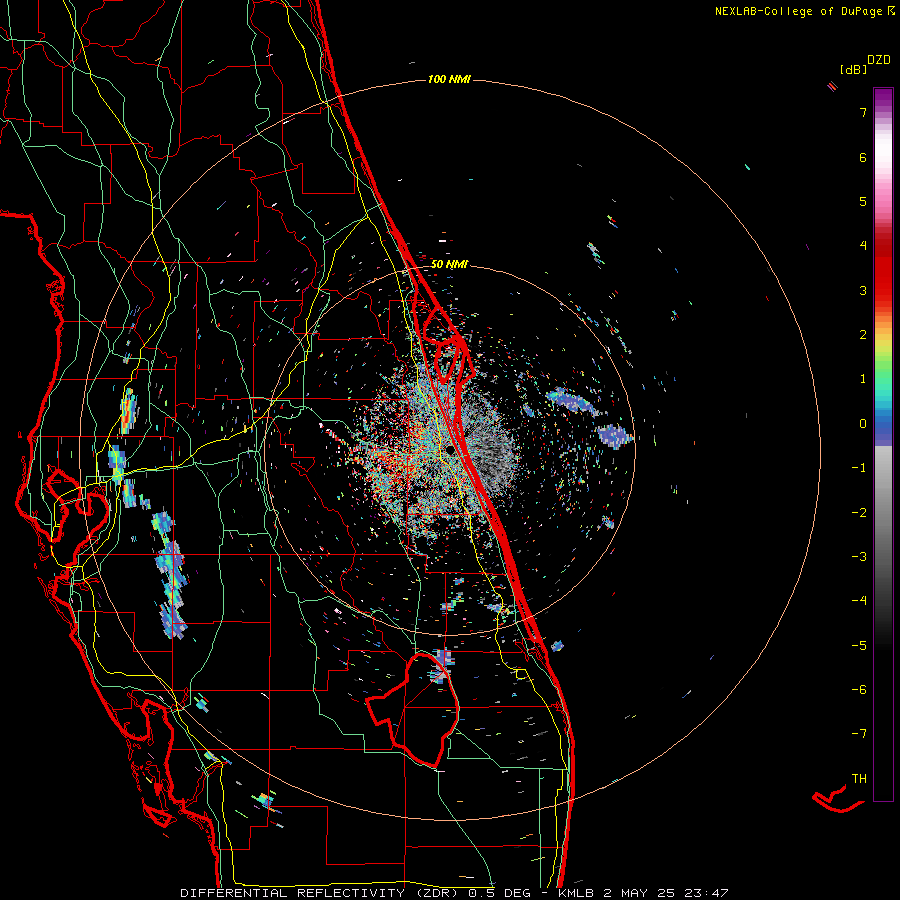Click the -2 value on the dB scale

[x=859, y=512]
